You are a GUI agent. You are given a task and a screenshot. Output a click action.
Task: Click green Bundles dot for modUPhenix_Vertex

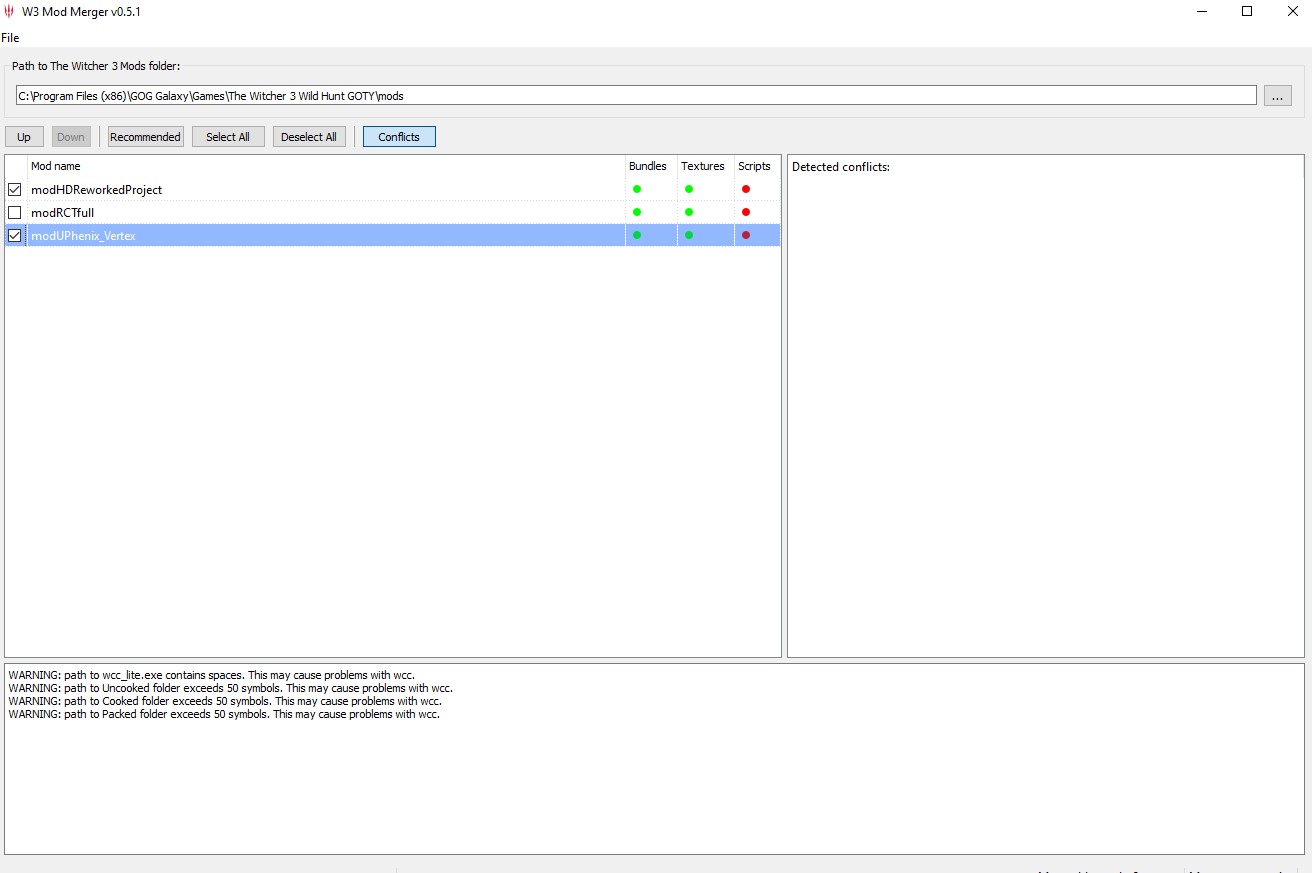(637, 235)
